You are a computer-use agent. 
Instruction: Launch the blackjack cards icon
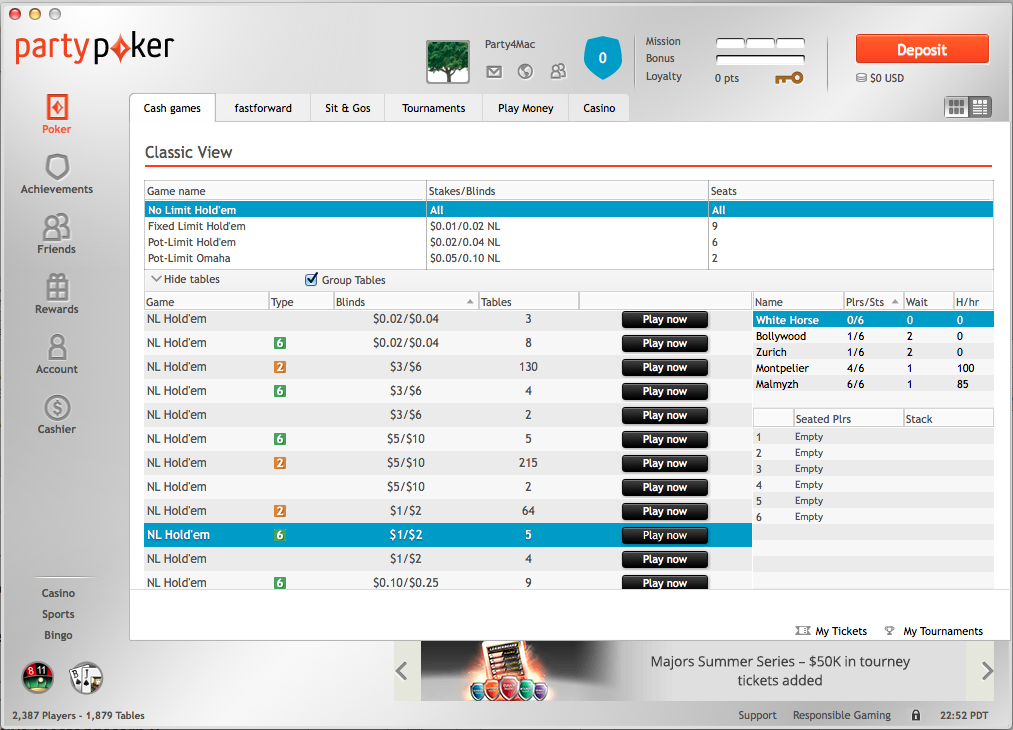(86, 678)
